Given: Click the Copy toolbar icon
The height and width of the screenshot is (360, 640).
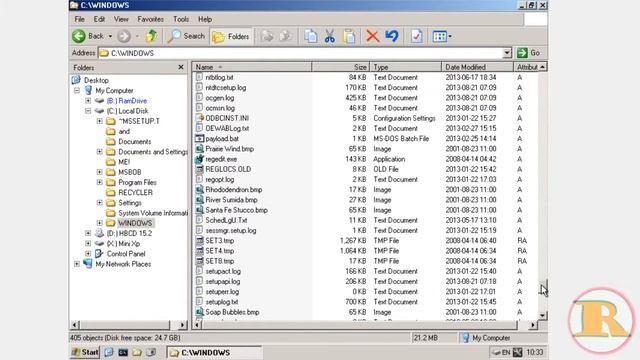Looking at the screenshot, I should (311, 36).
